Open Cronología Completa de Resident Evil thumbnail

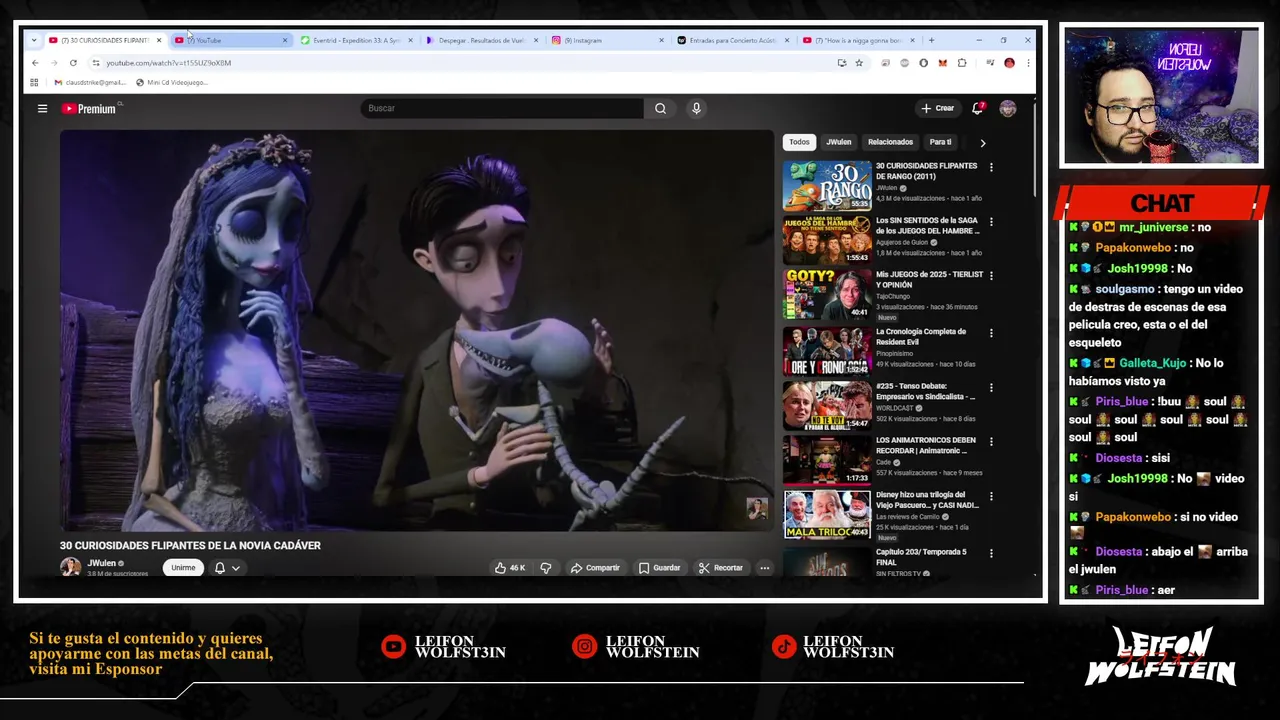coord(827,350)
